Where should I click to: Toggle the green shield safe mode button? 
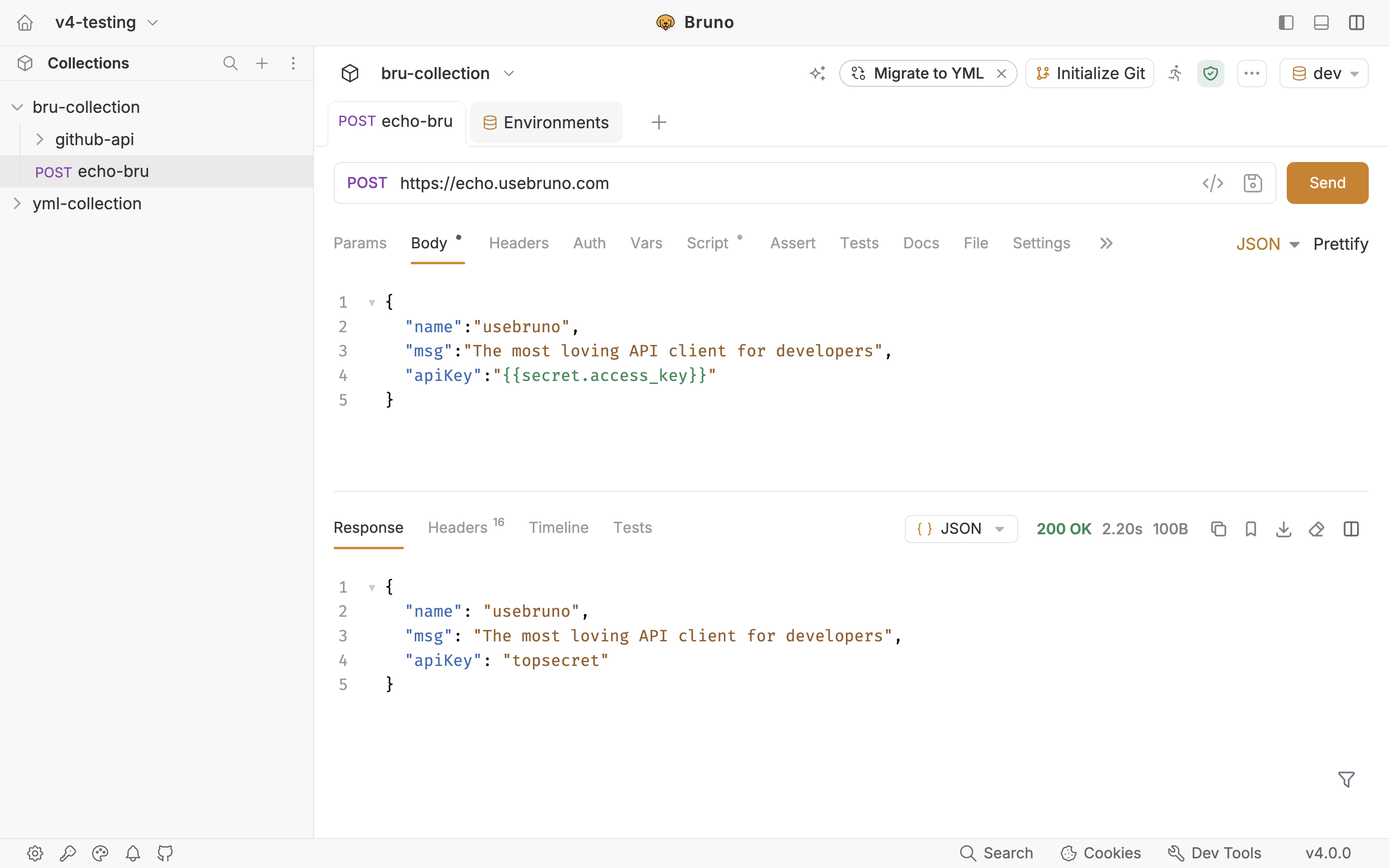pos(1211,73)
